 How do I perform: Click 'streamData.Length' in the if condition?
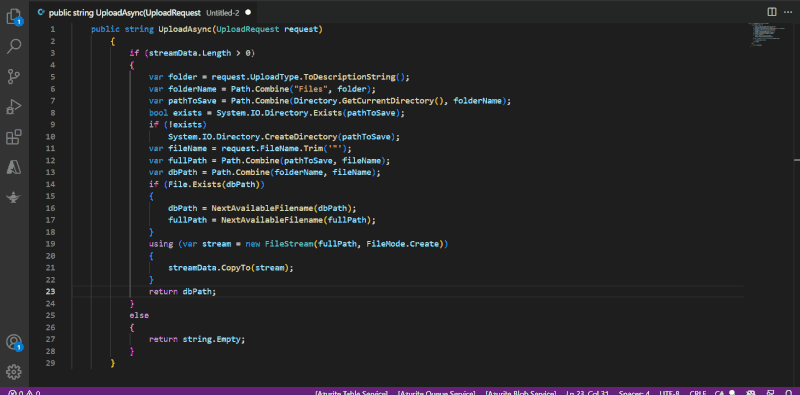(x=189, y=53)
